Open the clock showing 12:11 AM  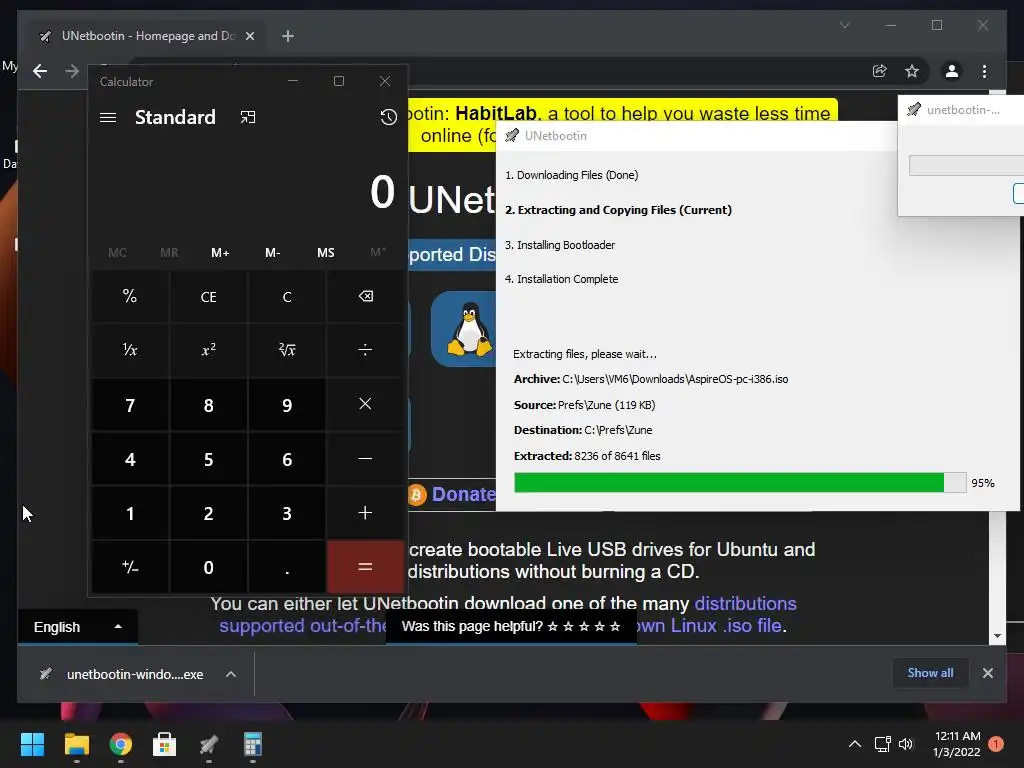(x=957, y=744)
